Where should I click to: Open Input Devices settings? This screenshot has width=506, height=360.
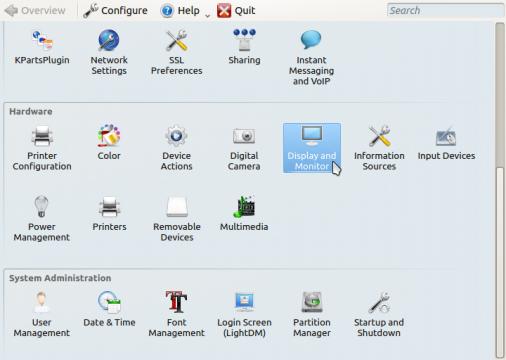446,143
